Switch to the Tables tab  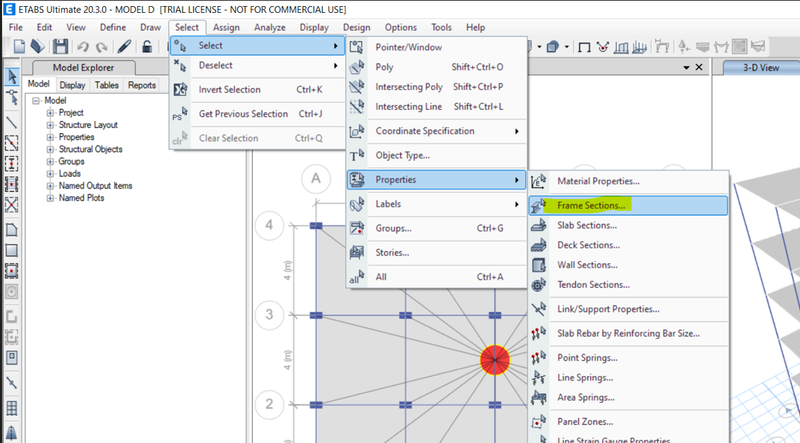(x=107, y=85)
